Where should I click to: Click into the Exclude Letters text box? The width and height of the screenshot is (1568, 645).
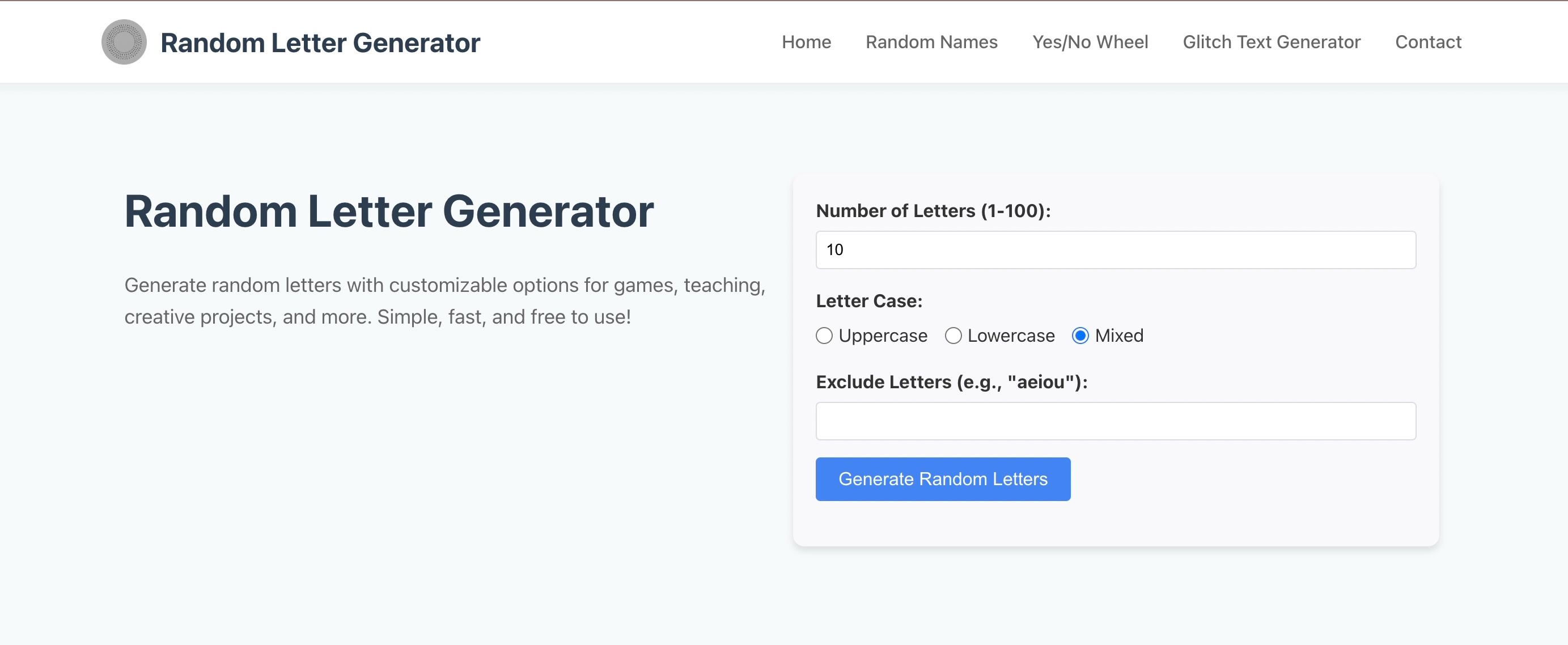(1115, 421)
